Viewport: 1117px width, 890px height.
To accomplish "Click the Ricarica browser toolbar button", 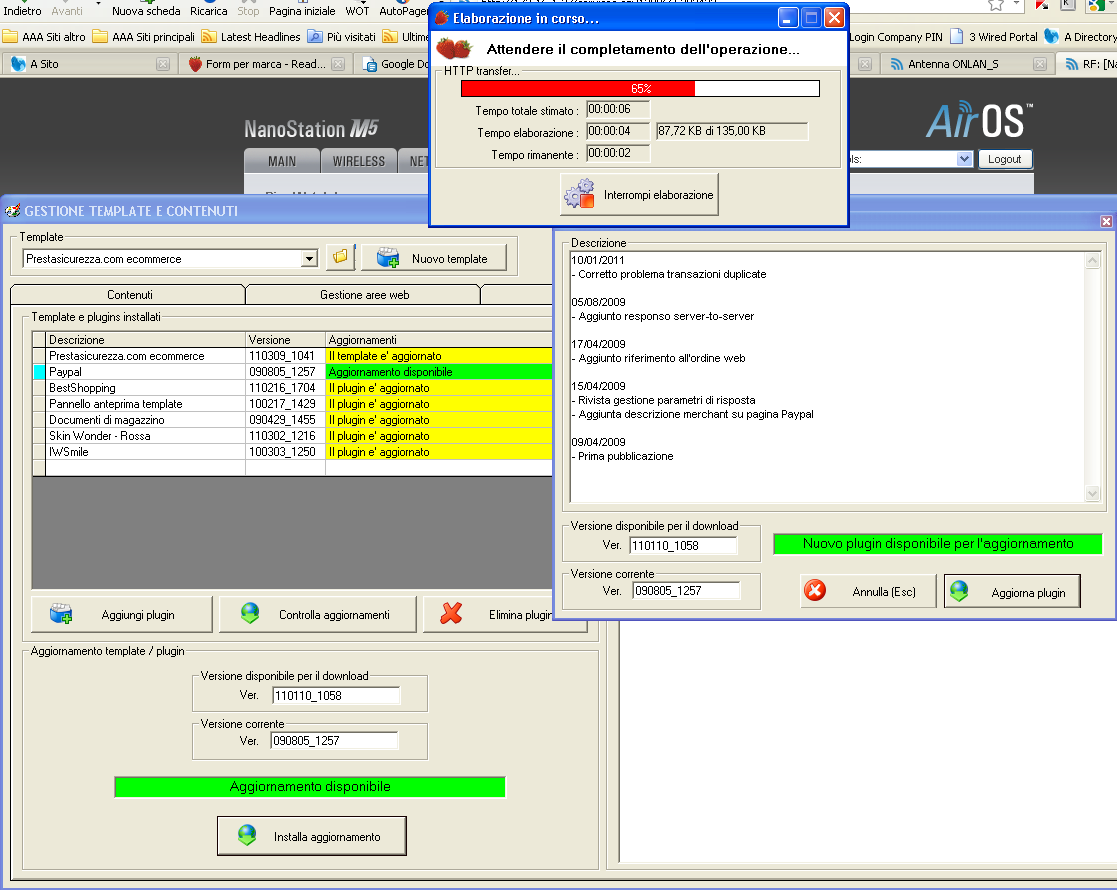I will [209, 9].
